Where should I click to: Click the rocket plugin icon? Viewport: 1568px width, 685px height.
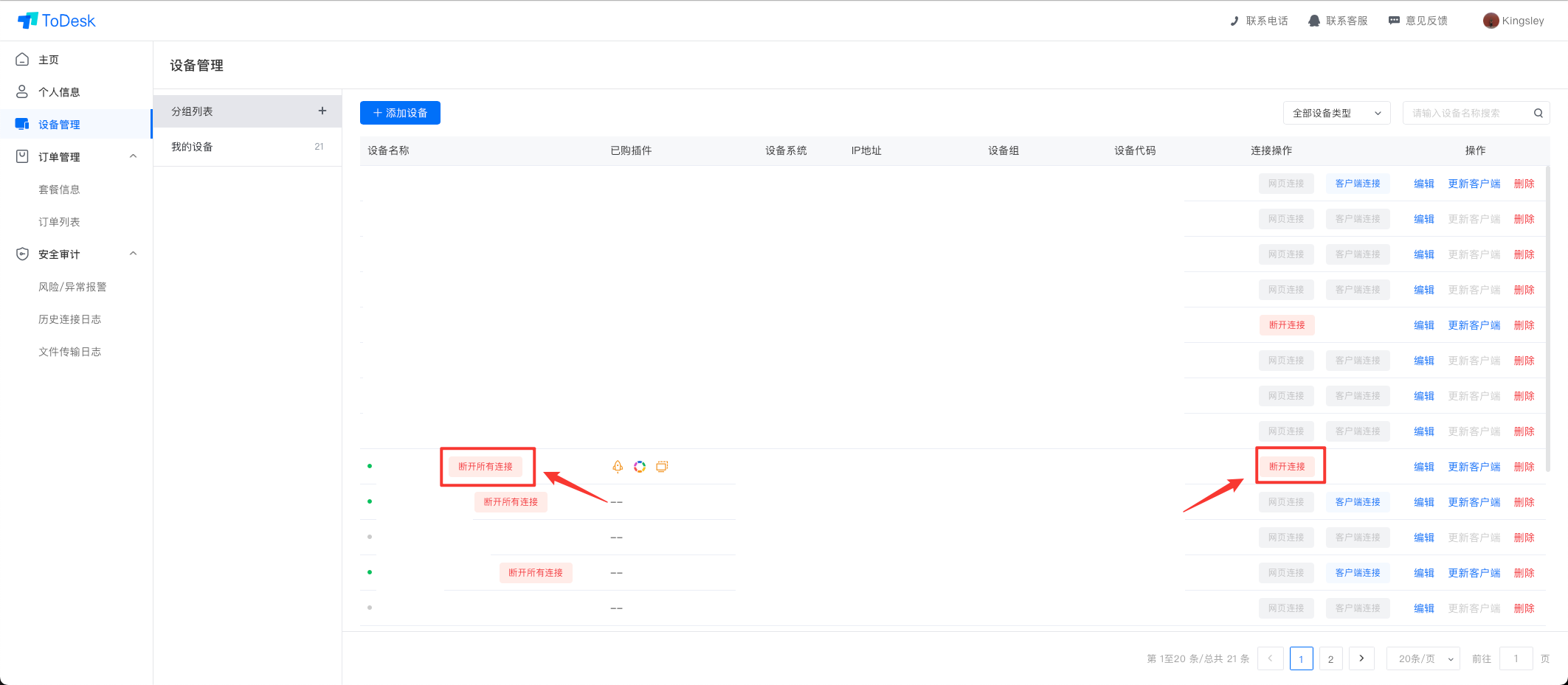coord(618,466)
